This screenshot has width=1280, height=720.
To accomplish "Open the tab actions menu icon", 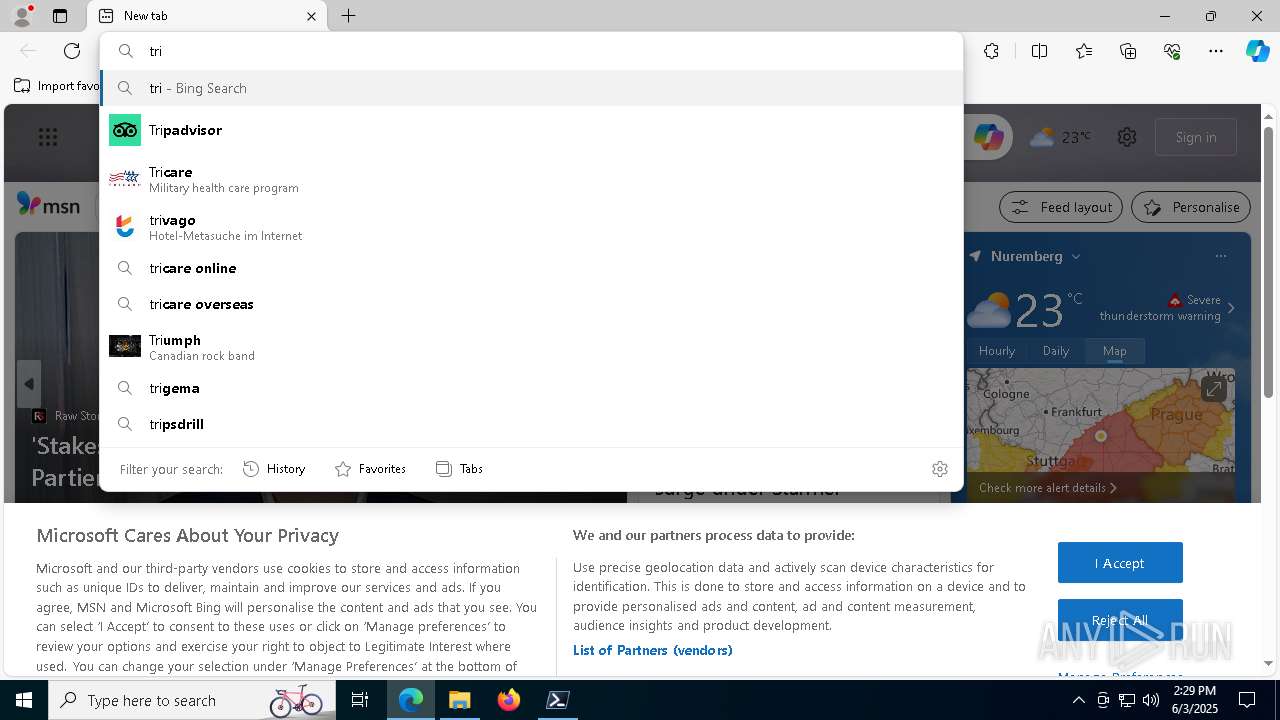I will tap(60, 16).
